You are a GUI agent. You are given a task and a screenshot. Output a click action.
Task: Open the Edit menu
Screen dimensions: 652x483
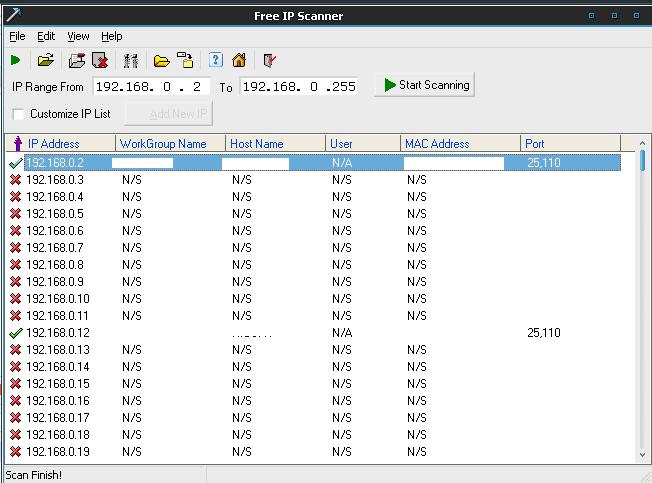tap(46, 37)
